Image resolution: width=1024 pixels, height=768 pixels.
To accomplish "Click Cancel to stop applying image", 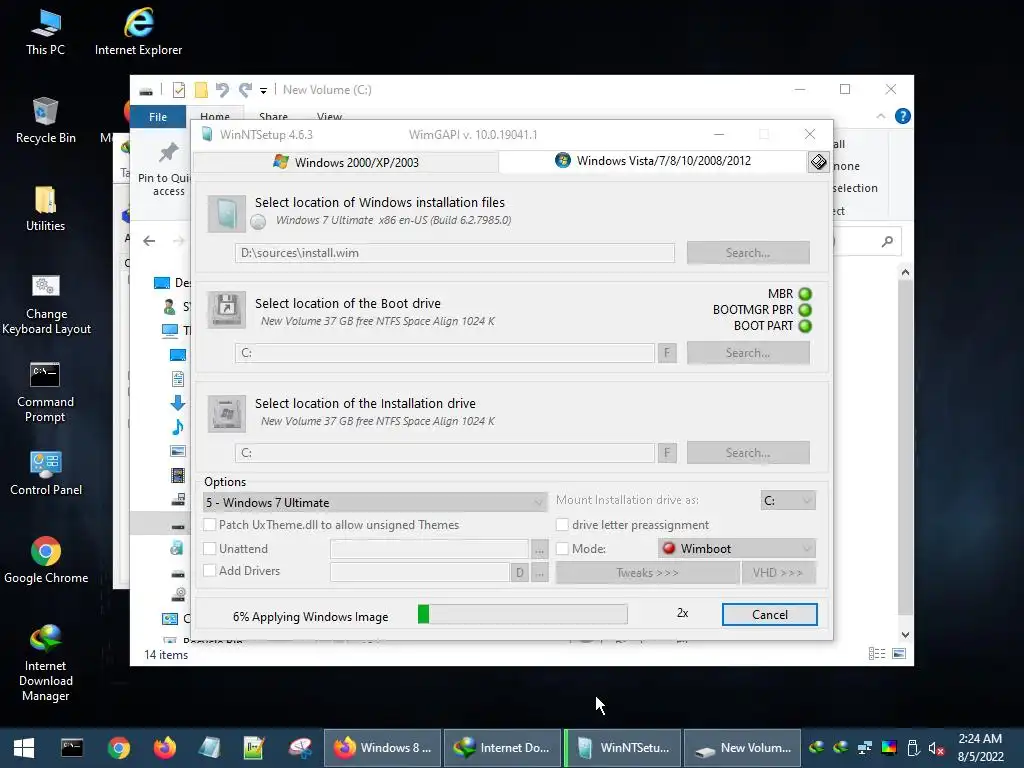I will 769,615.
